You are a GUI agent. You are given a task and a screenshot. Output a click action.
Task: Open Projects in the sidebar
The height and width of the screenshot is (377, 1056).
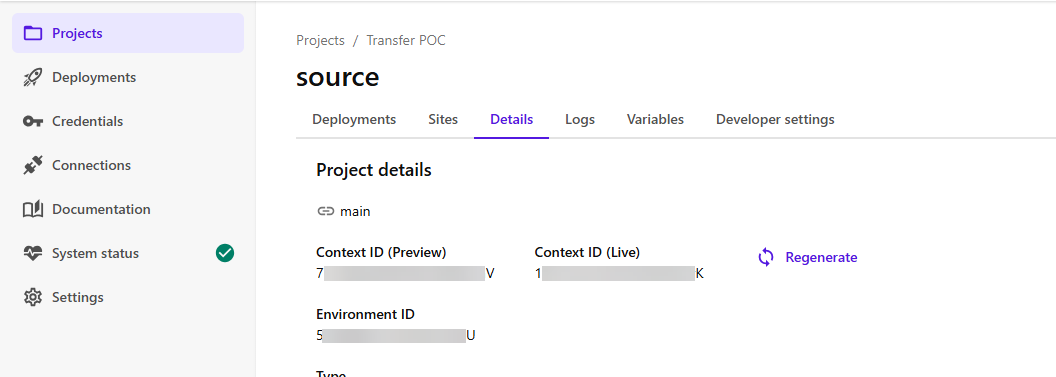tap(128, 33)
